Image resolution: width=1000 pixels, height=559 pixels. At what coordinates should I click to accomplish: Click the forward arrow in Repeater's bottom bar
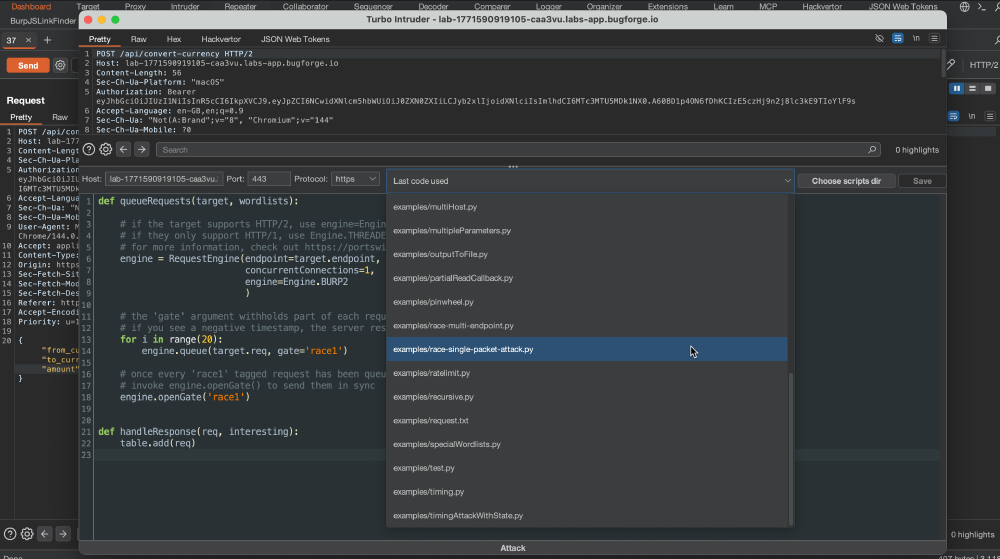62,534
